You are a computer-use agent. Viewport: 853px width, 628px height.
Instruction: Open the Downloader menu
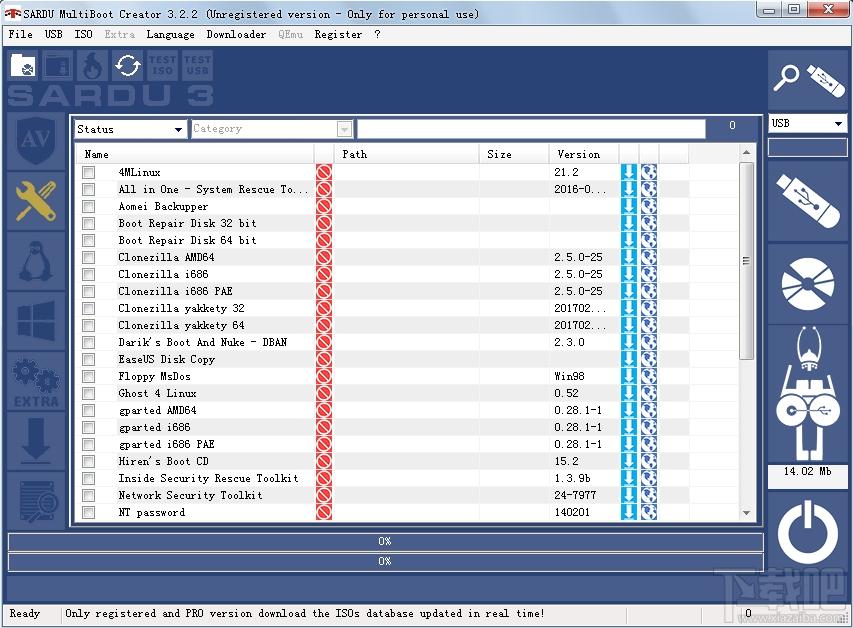[x=236, y=34]
